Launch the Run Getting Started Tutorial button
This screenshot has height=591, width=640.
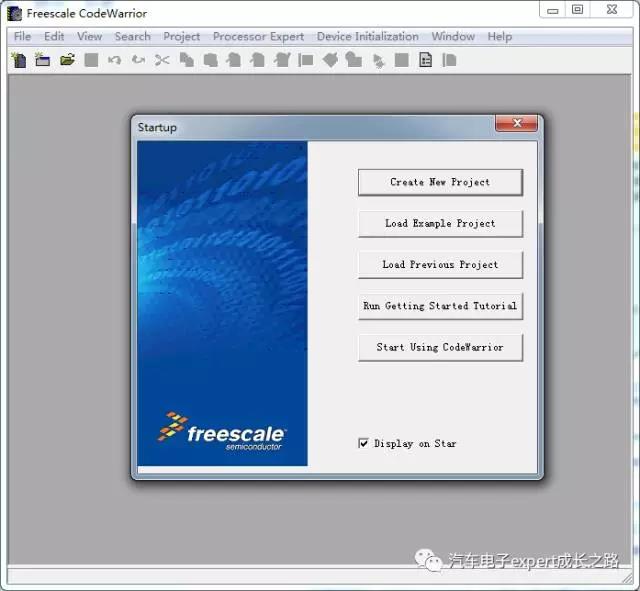[x=440, y=306]
